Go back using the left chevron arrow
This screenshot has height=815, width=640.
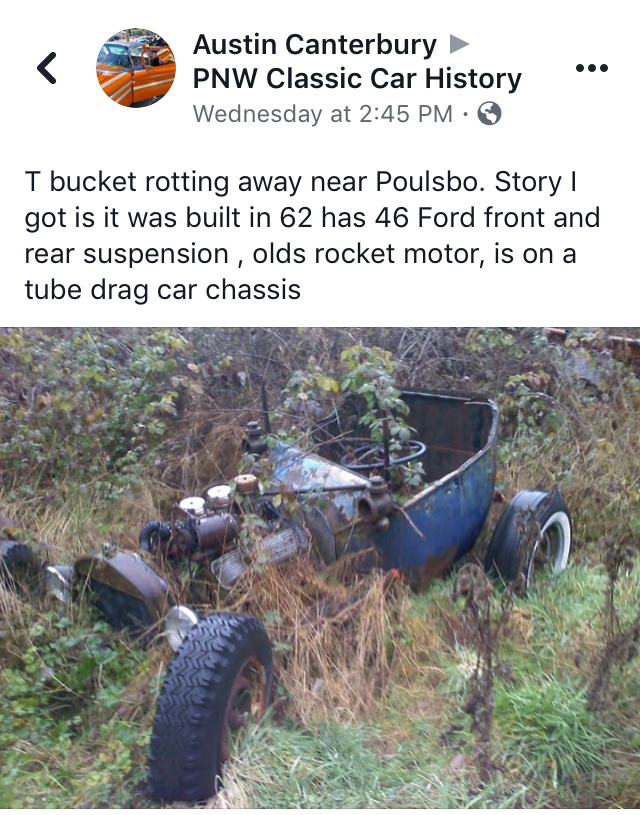click(47, 68)
